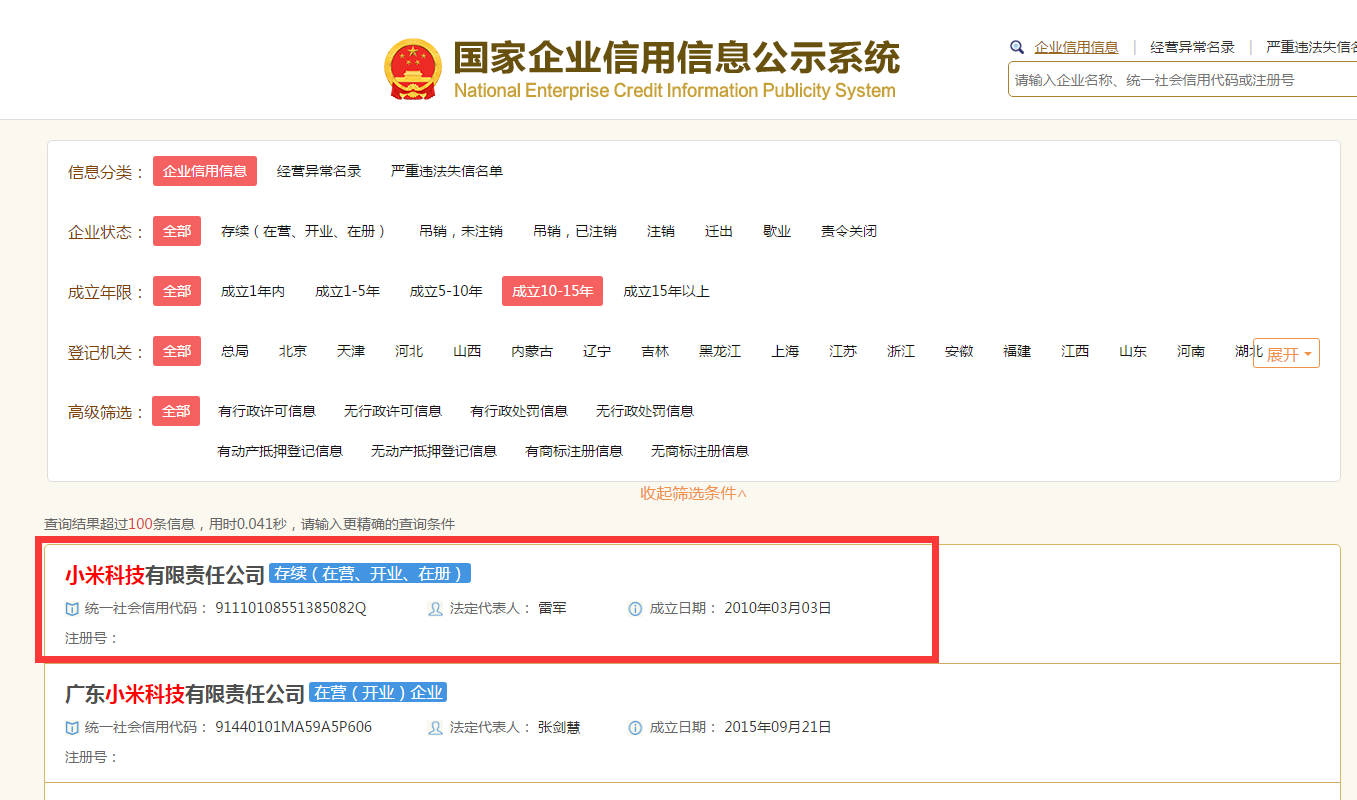
Task: Select 上海 registration authority
Action: point(785,351)
